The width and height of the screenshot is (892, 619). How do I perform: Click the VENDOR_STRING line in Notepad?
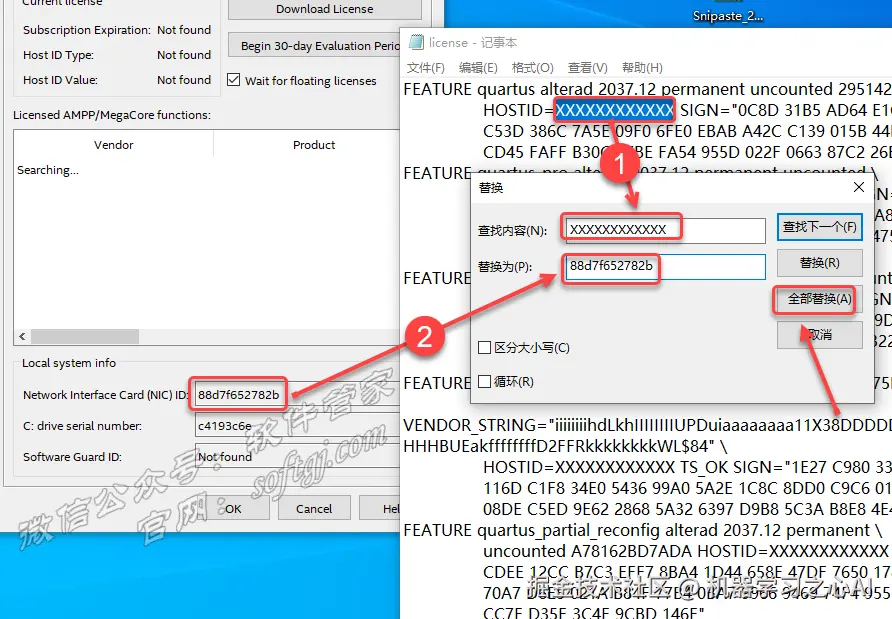(647, 425)
